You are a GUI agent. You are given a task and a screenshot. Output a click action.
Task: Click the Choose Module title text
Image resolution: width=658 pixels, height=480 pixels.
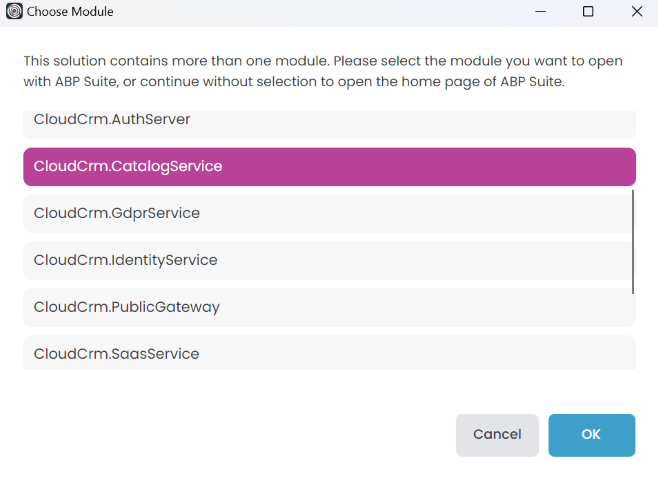coord(70,12)
